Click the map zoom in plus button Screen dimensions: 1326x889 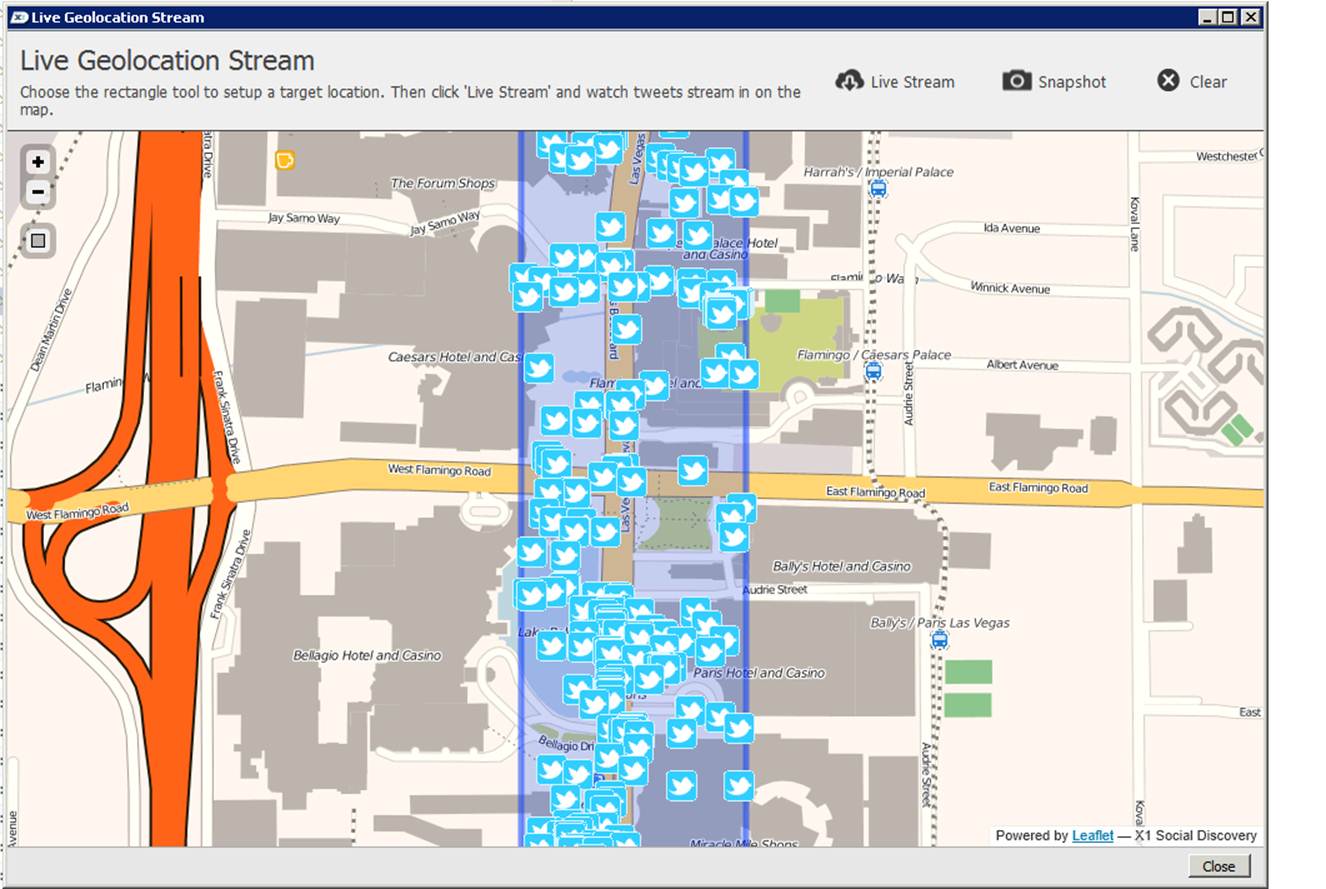point(38,162)
